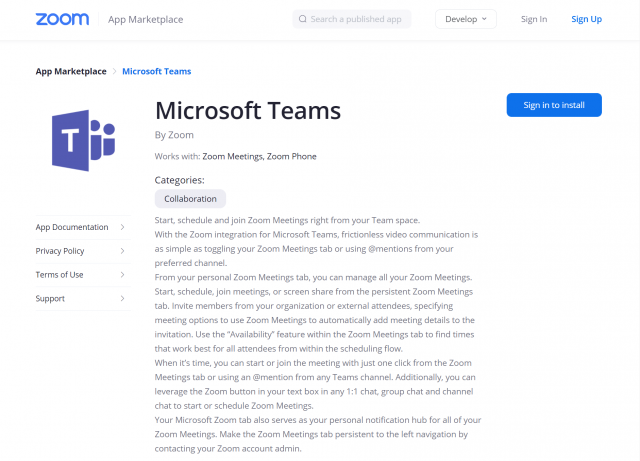
Task: Click the Categories: label
Action: coord(180,180)
